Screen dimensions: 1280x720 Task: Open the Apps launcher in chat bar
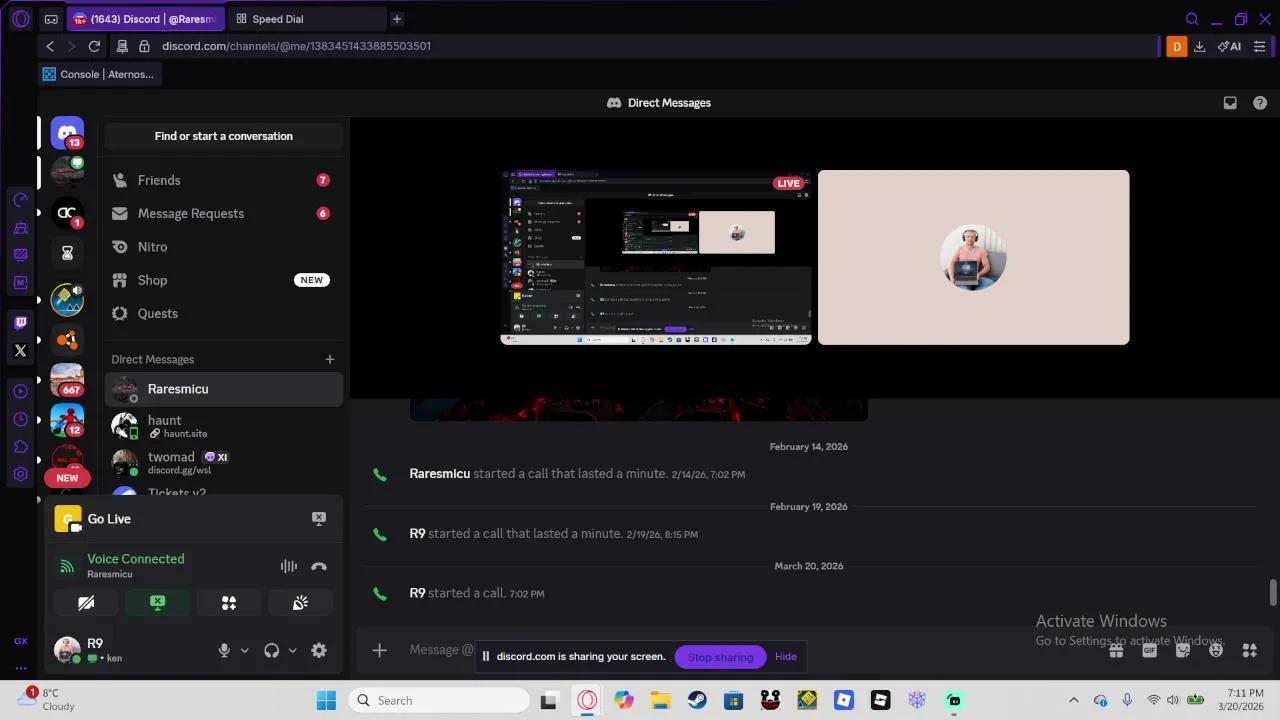(1249, 651)
